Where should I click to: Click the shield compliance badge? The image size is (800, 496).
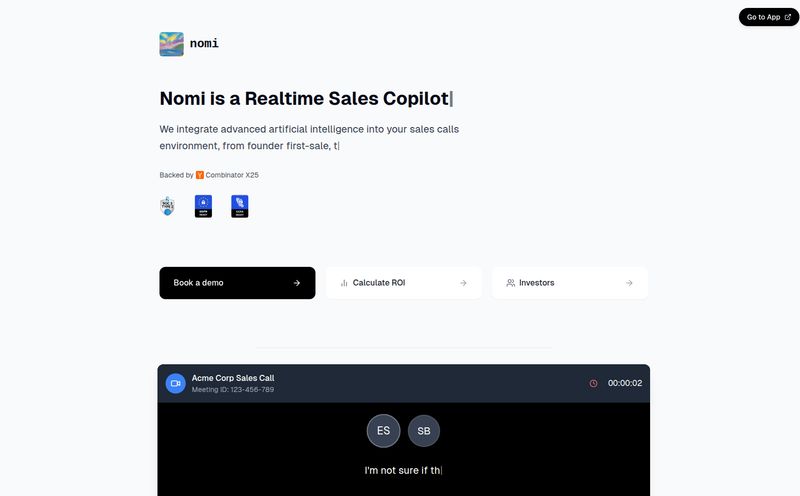pyautogui.click(x=167, y=206)
